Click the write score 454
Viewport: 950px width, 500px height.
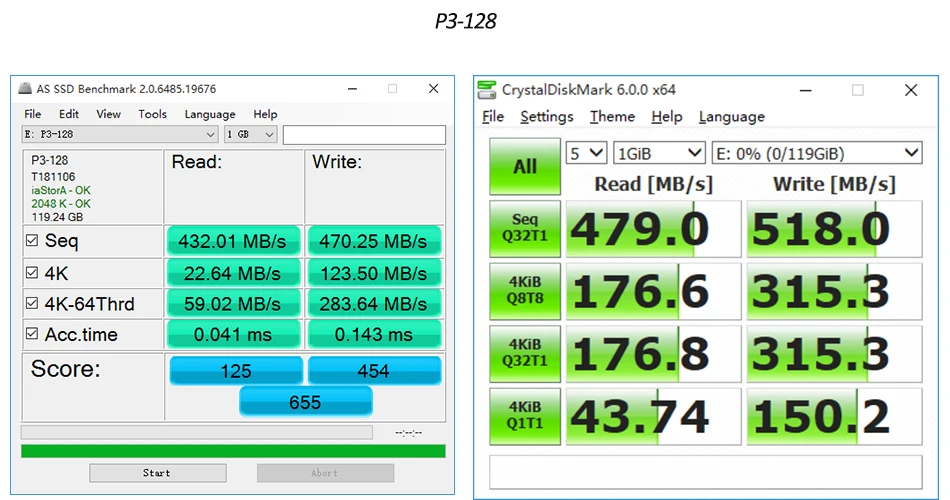coord(374,371)
